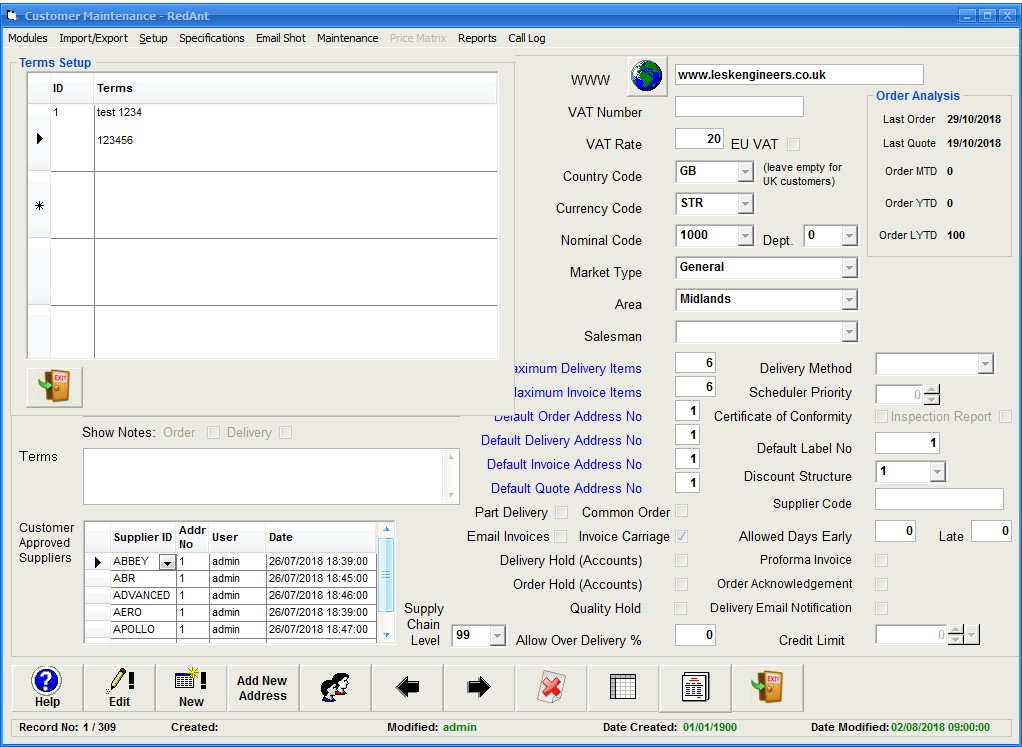Open the contacts people icon
Screen dimensions: 1022x747
[334, 688]
